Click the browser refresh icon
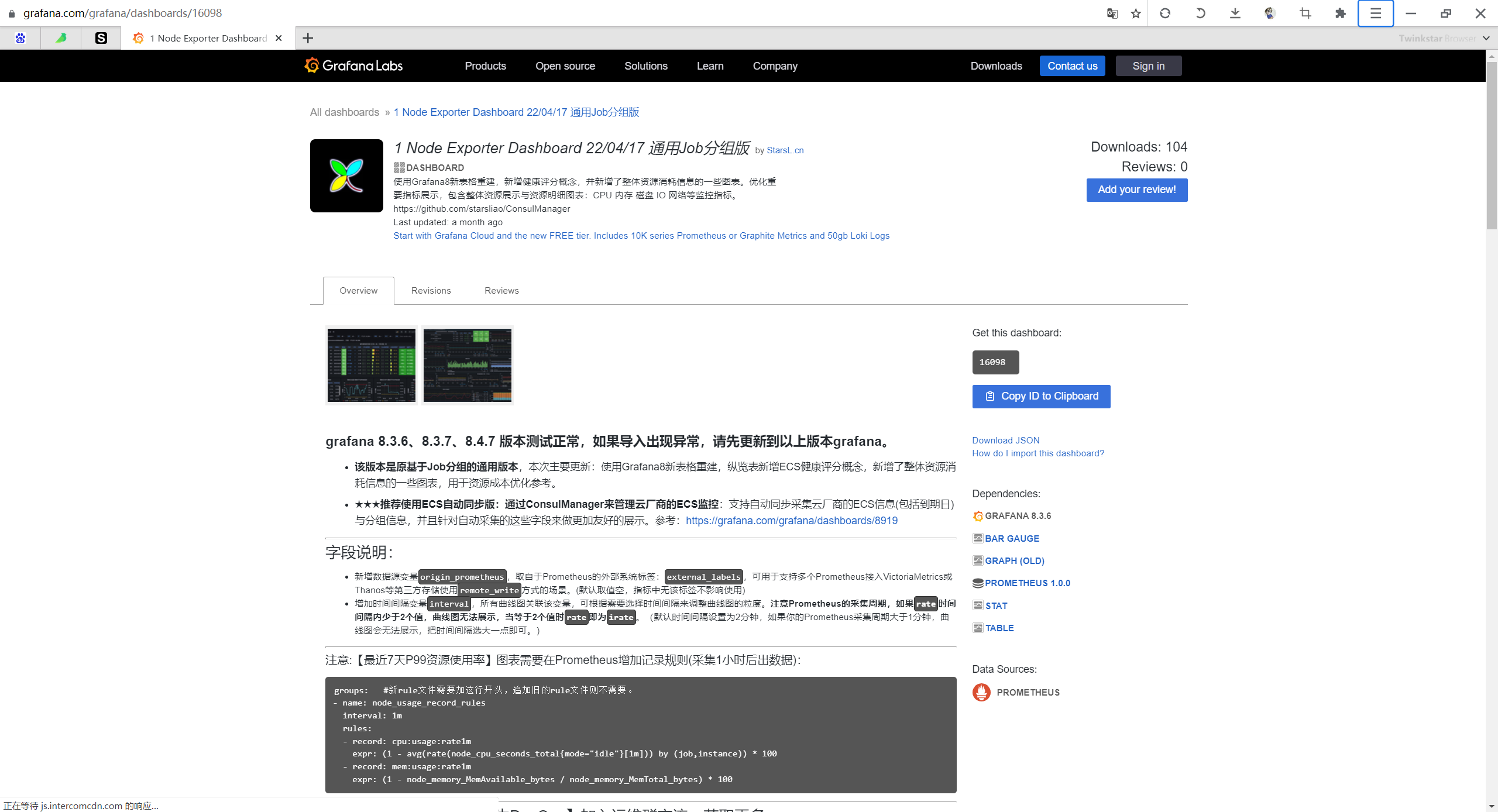Screen dimensions: 1498x812 [1165, 13]
